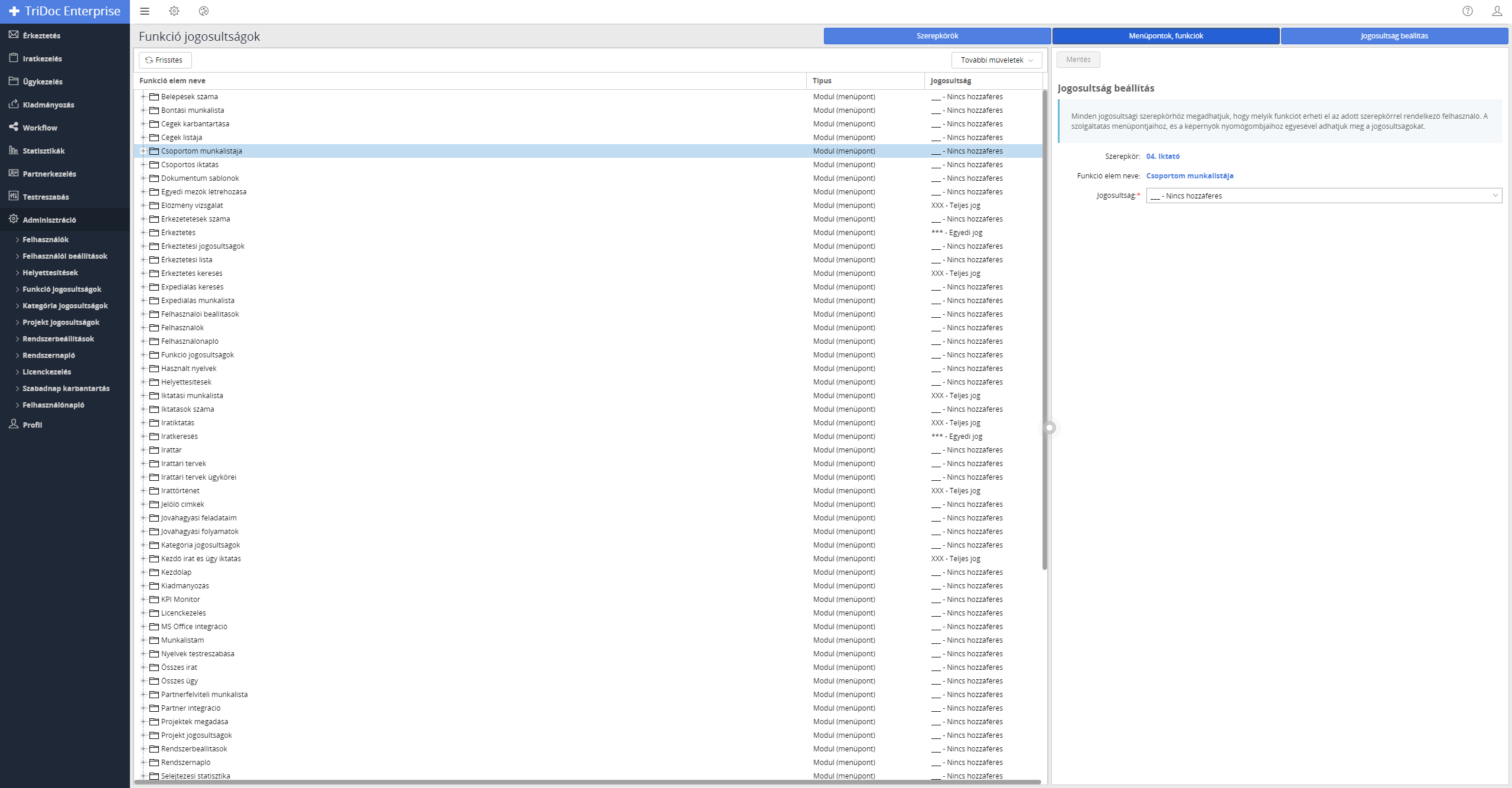Open Statisztikák chart icon in sidebar
This screenshot has height=788, width=1512.
click(14, 150)
